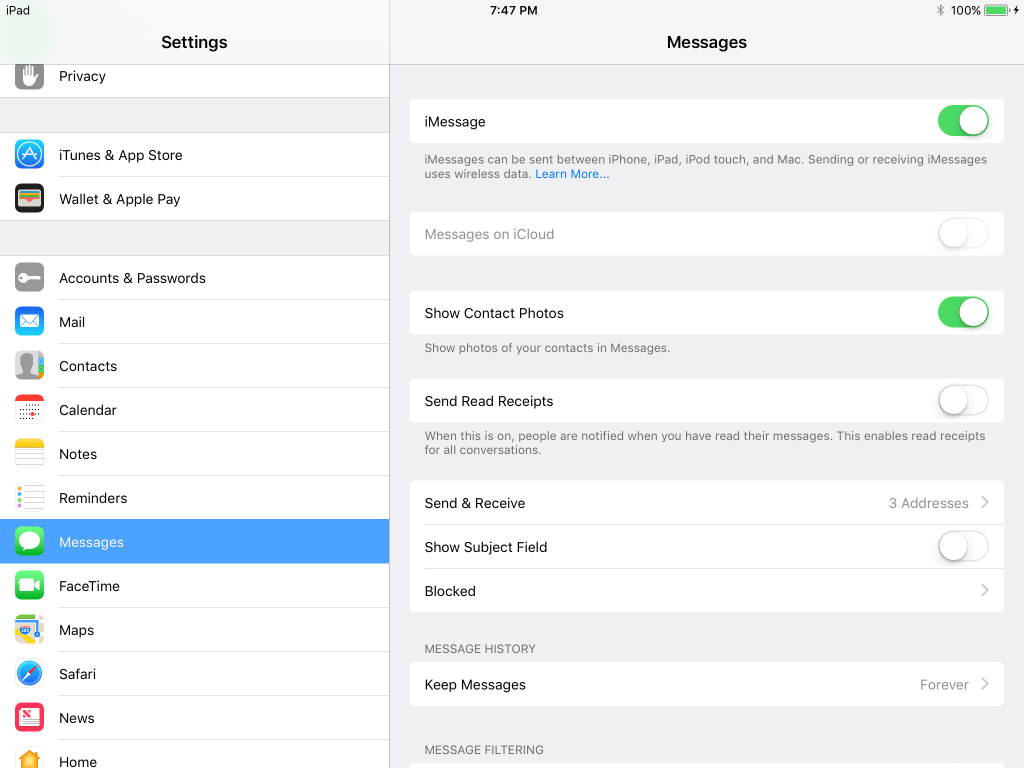Tap the Privacy hand icon
Screen dimensions: 1024x768
(29, 76)
